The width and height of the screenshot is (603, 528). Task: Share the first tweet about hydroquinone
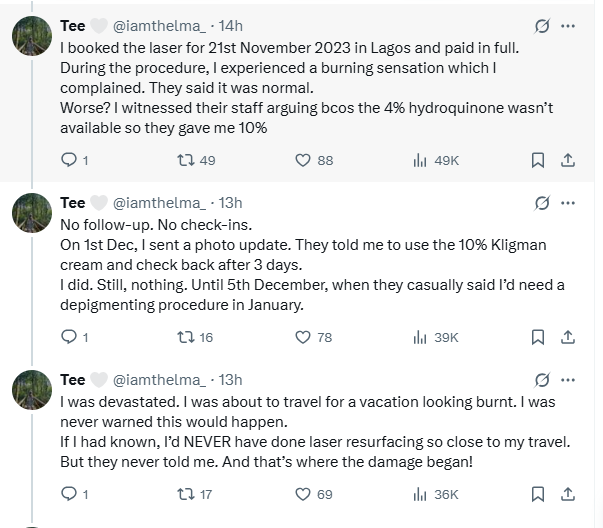[566, 160]
